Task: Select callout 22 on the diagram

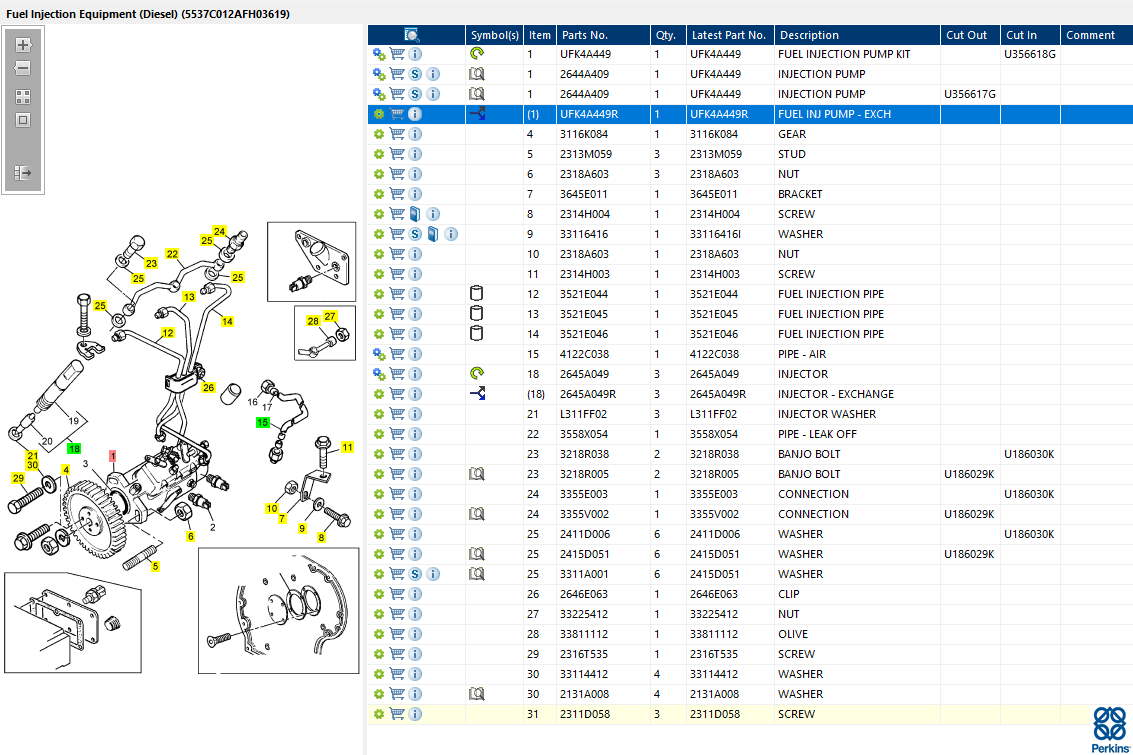Action: (x=172, y=254)
